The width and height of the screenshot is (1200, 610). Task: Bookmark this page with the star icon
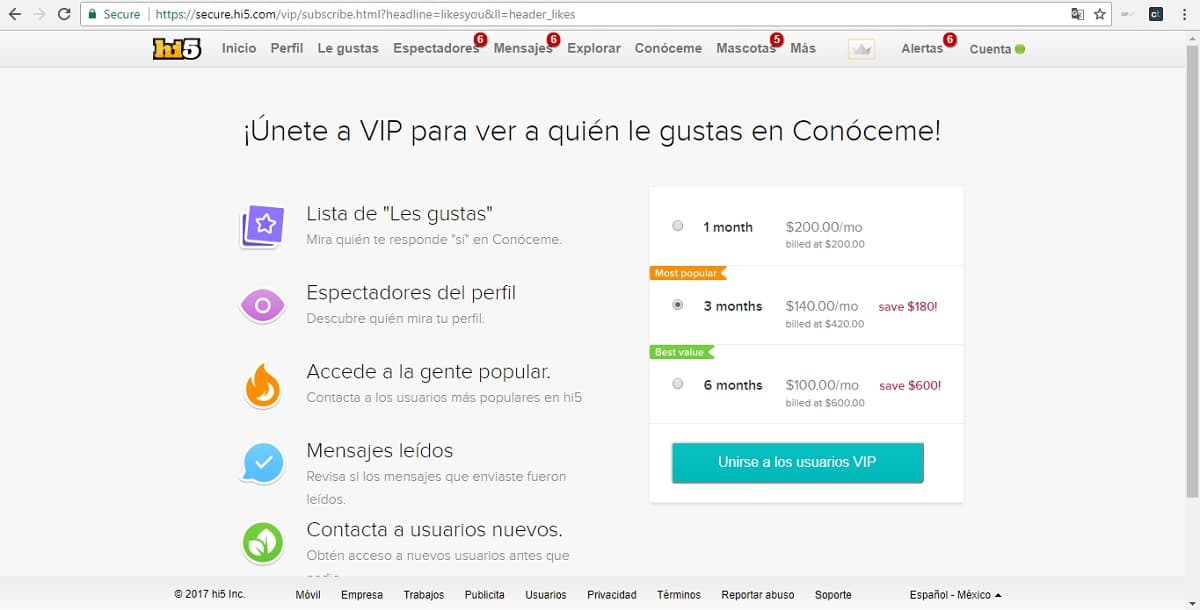click(1100, 14)
